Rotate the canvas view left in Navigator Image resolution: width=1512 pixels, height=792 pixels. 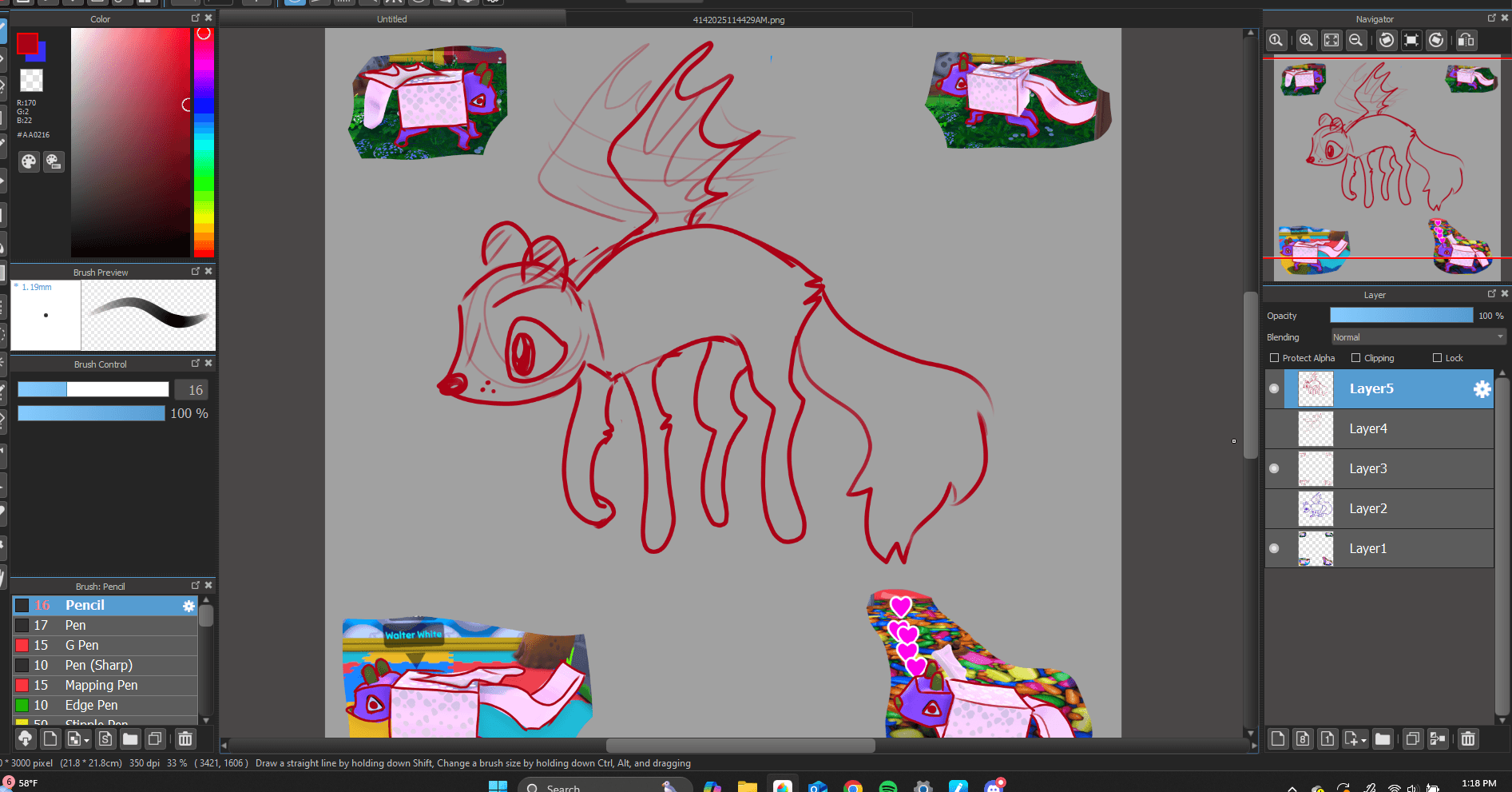pyautogui.click(x=1387, y=41)
